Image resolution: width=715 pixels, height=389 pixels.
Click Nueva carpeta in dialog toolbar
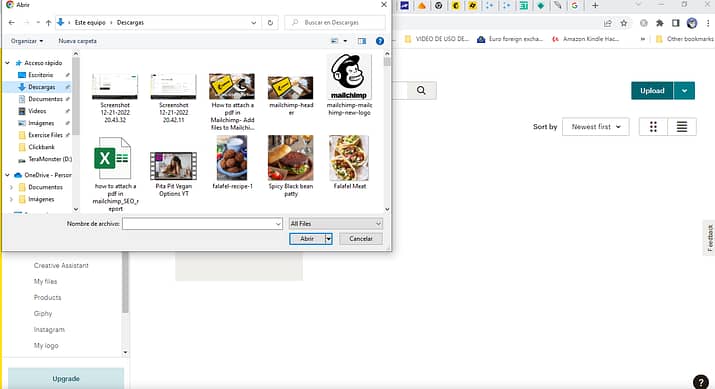[x=78, y=41]
